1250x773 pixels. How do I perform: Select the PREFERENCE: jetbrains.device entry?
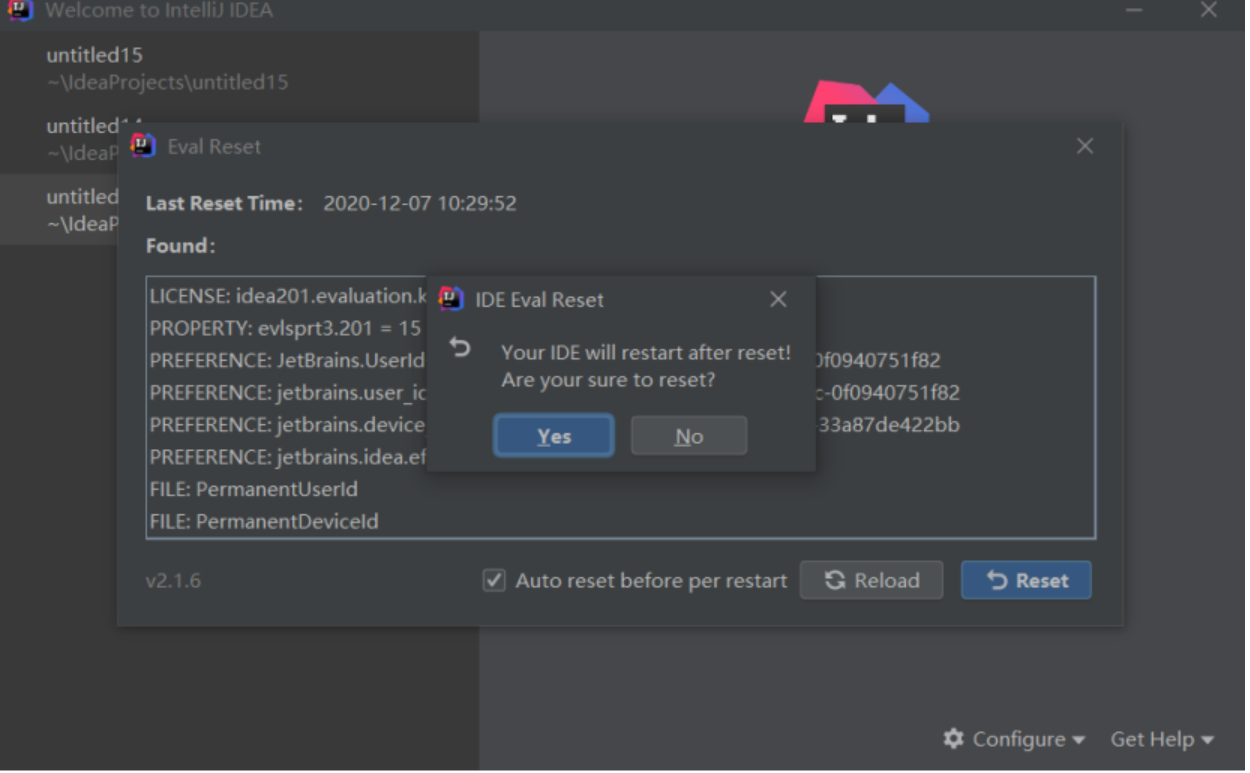pos(287,425)
